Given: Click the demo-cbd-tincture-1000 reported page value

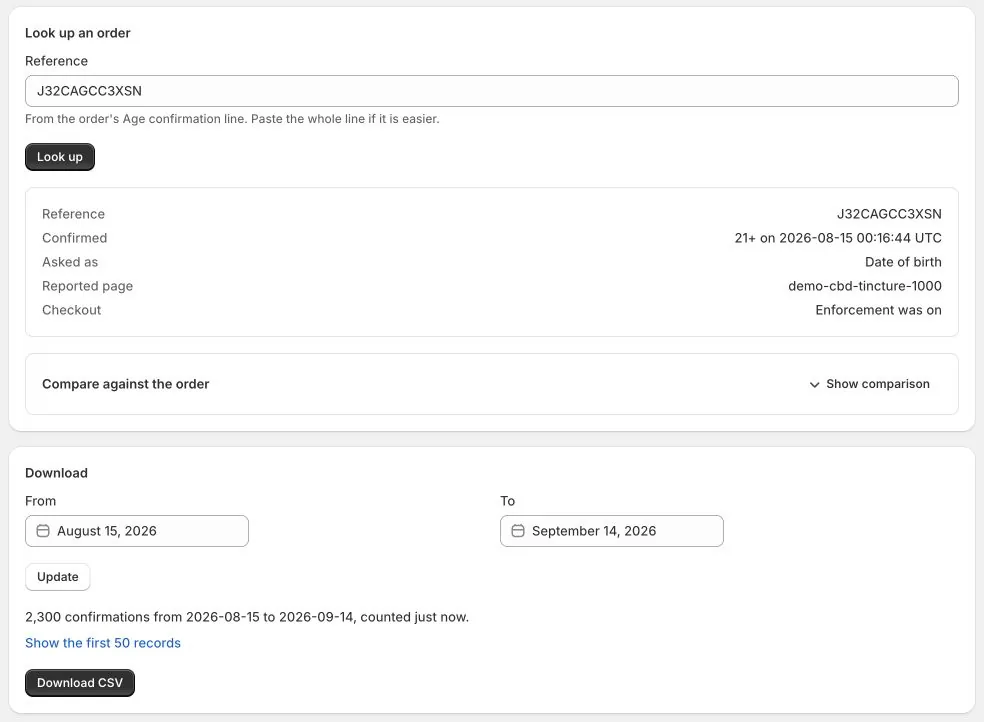Looking at the screenshot, I should pos(865,286).
